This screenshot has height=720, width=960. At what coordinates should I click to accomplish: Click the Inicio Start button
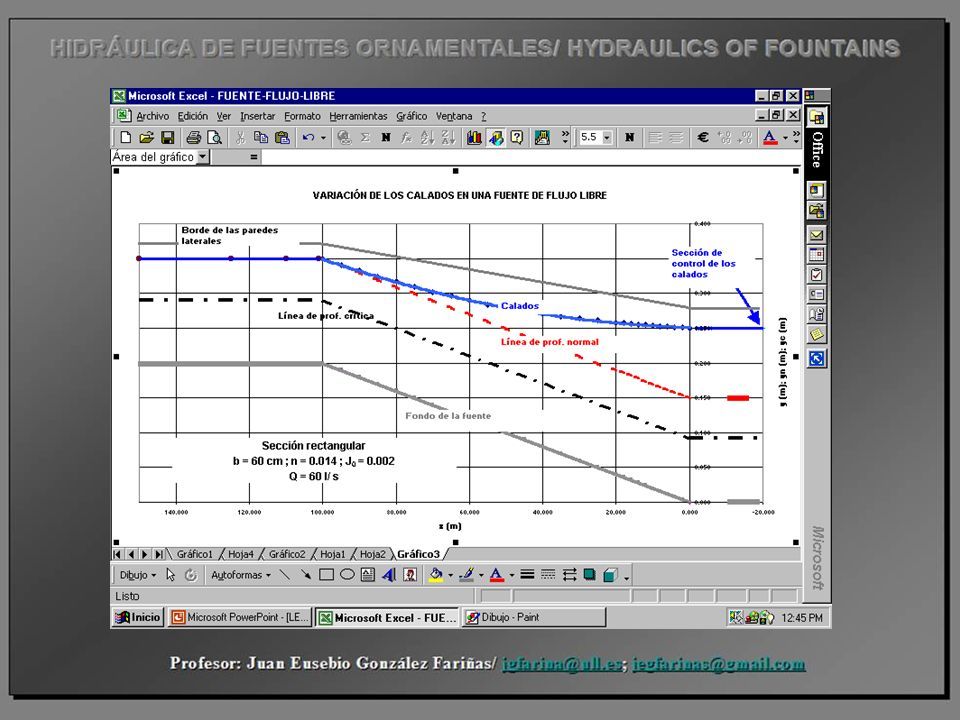[x=138, y=617]
